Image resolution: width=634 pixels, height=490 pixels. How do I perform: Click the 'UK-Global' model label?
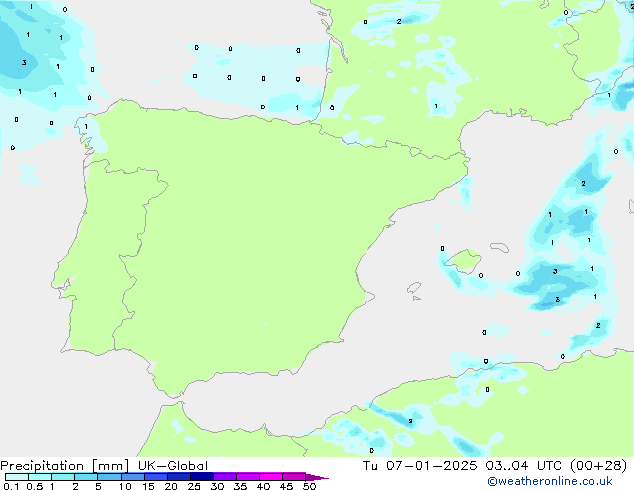(173, 466)
